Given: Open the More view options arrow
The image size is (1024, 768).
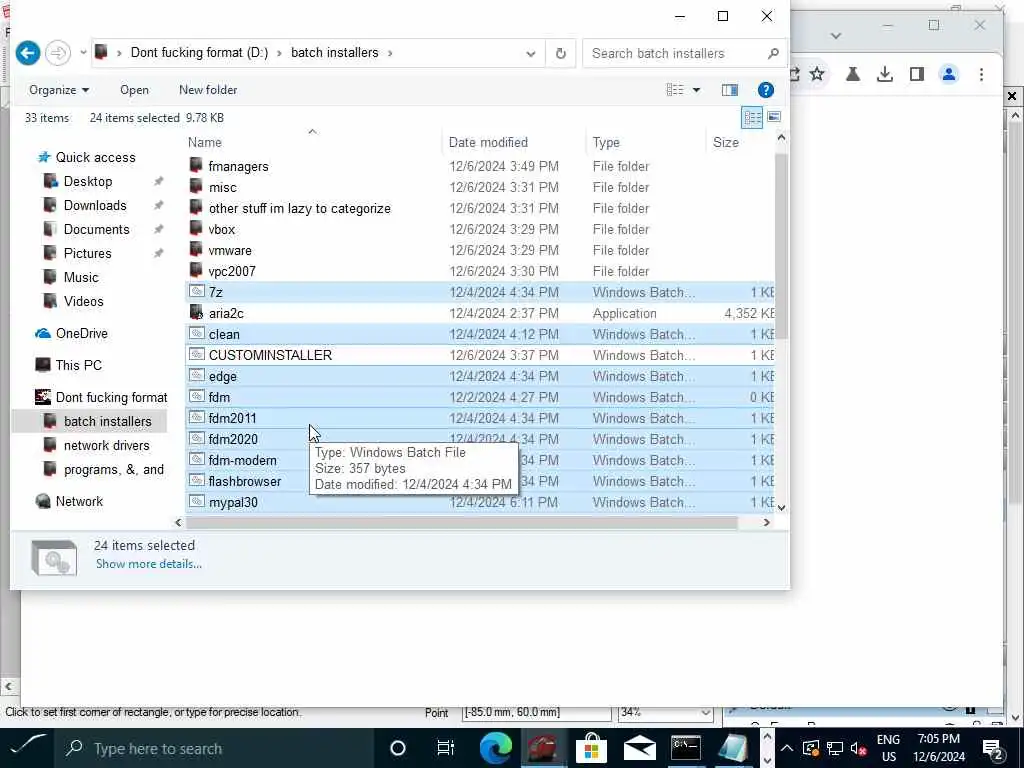Looking at the screenshot, I should [696, 90].
